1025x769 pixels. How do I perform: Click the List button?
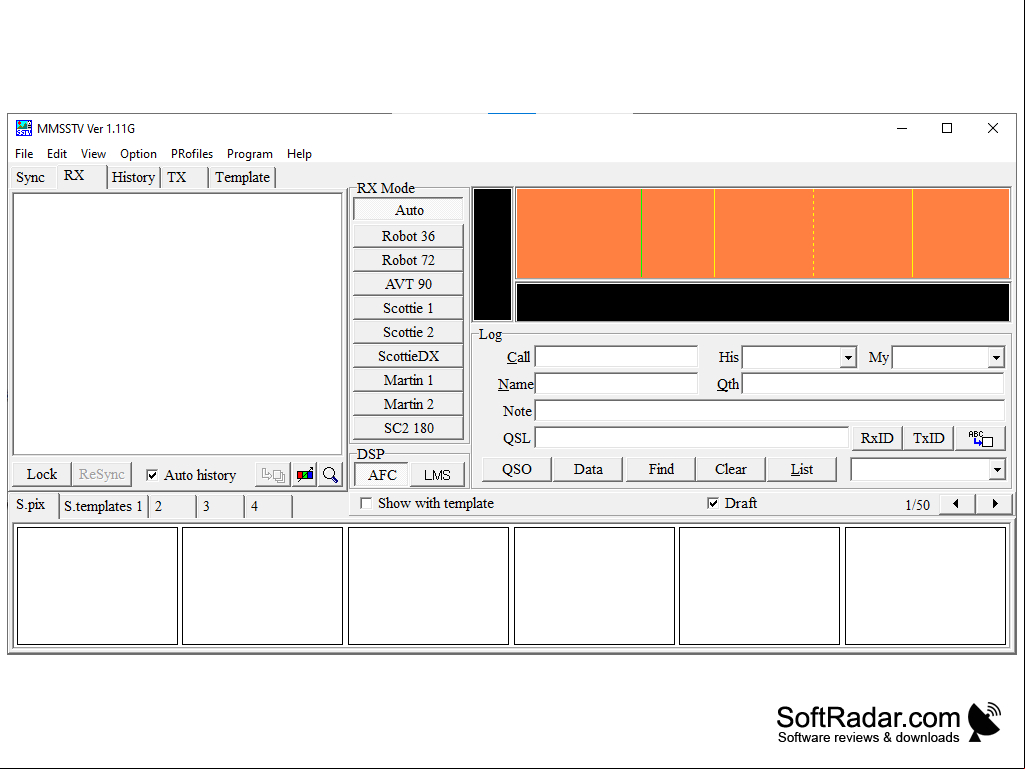pos(801,470)
